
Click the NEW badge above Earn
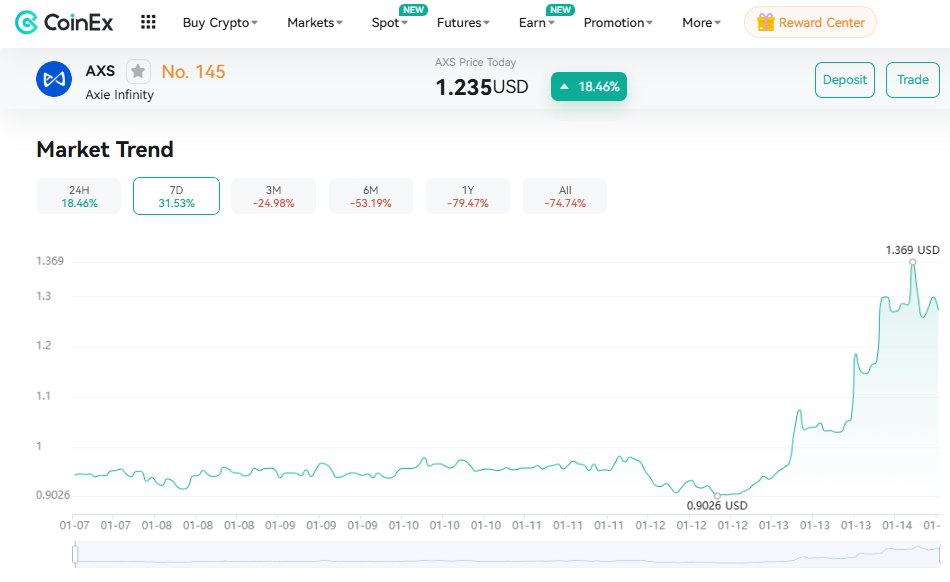pyautogui.click(x=560, y=10)
